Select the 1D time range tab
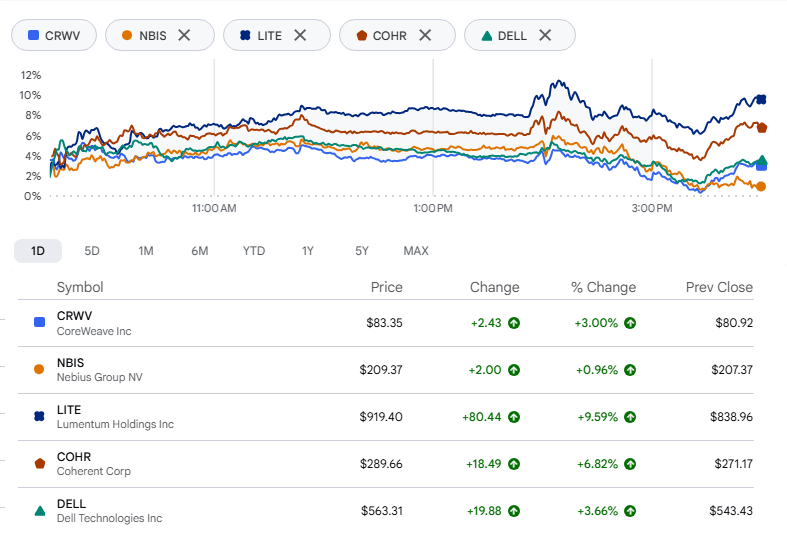 [x=38, y=251]
